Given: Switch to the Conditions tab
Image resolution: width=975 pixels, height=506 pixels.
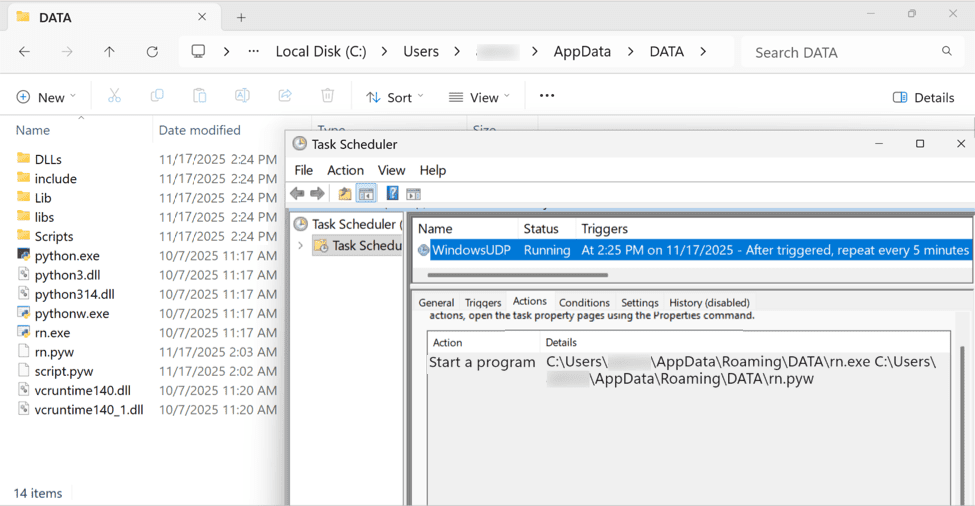Looking at the screenshot, I should click(x=584, y=302).
